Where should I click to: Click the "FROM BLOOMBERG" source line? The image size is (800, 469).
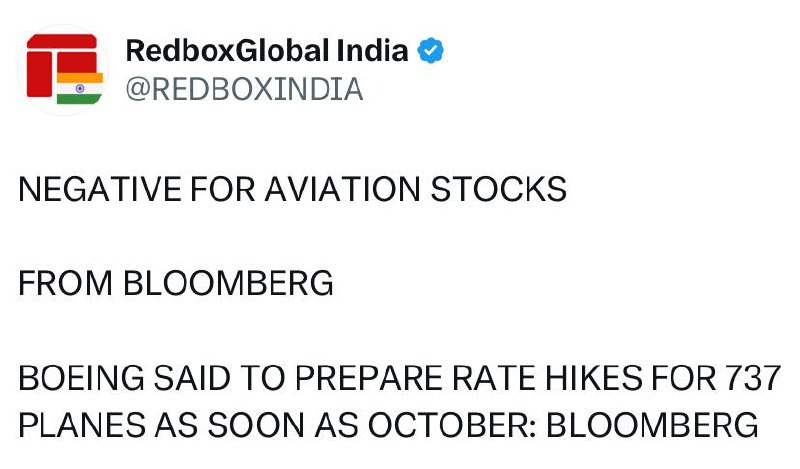[176, 284]
